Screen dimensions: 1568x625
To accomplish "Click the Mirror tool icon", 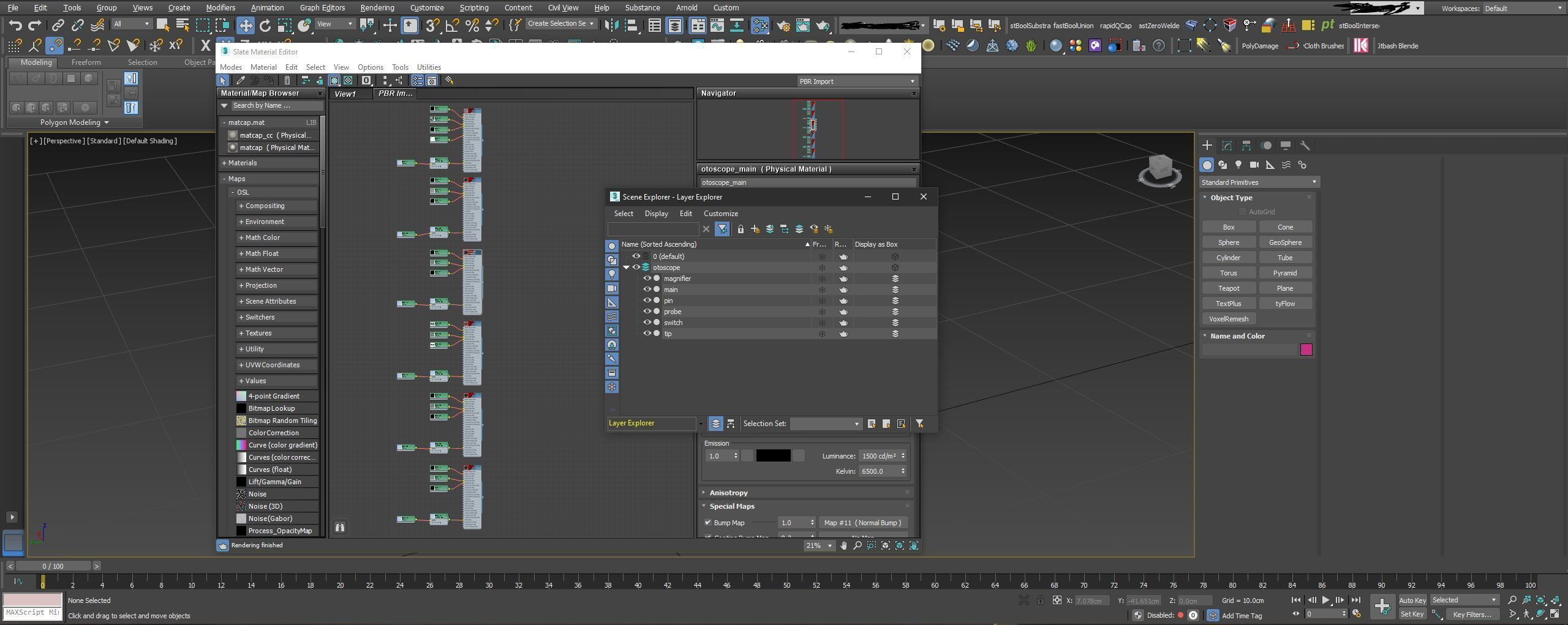I will [x=611, y=25].
